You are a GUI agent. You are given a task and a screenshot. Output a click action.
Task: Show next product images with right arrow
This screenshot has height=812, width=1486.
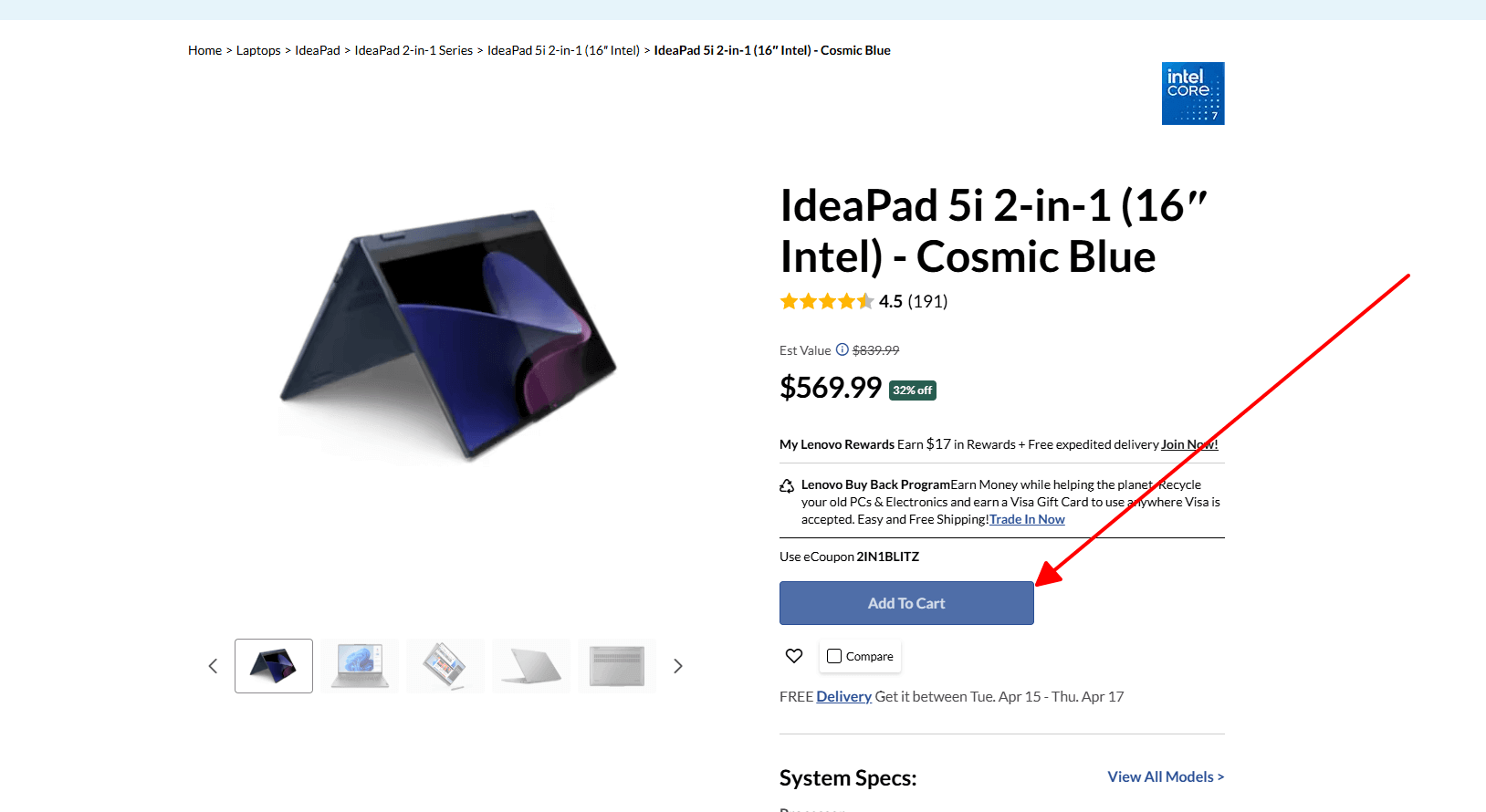tap(677, 666)
